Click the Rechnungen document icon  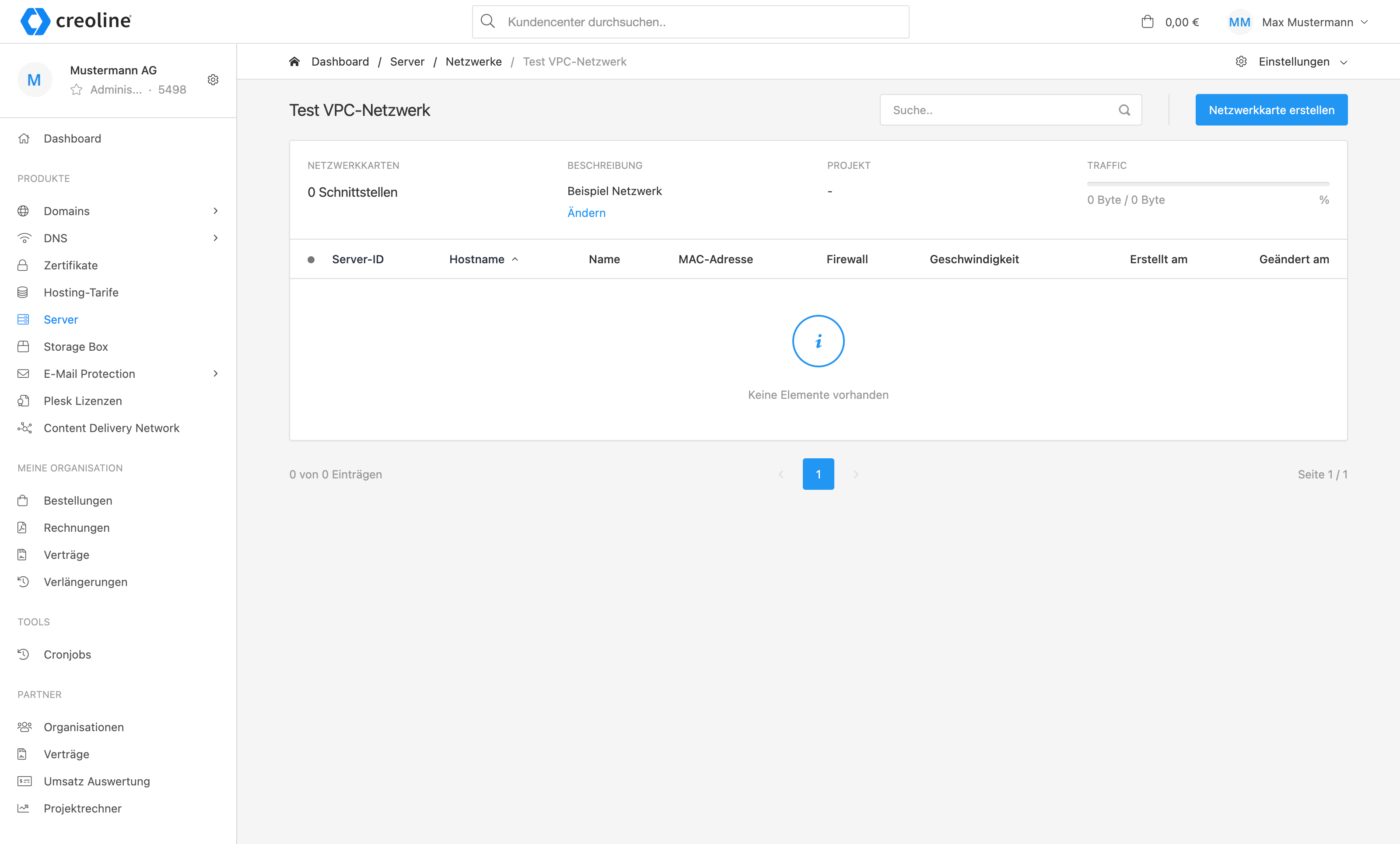pos(22,528)
